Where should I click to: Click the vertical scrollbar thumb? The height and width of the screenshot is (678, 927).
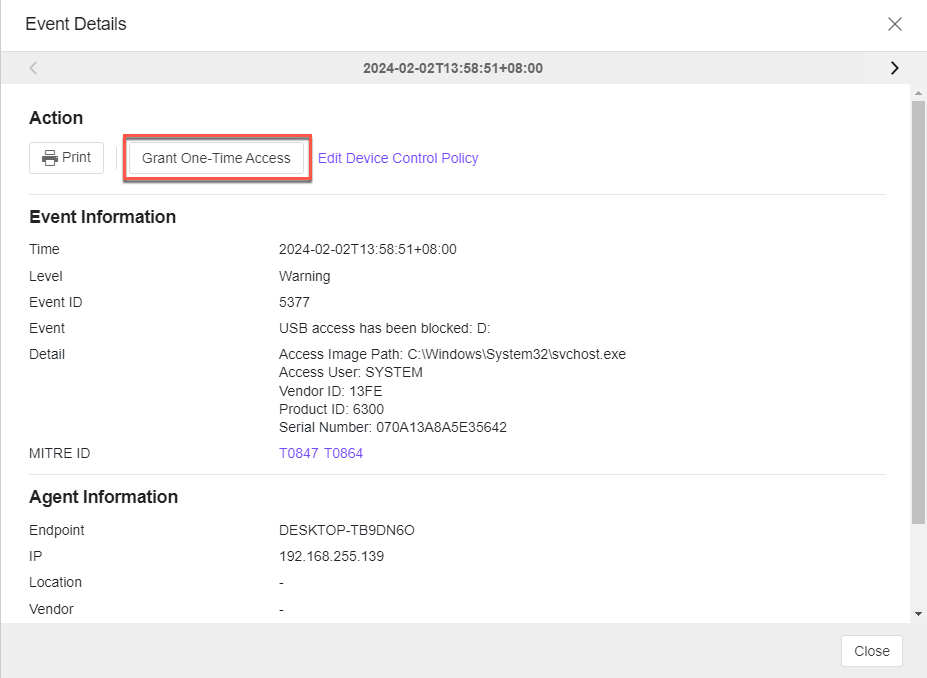pyautogui.click(x=918, y=310)
